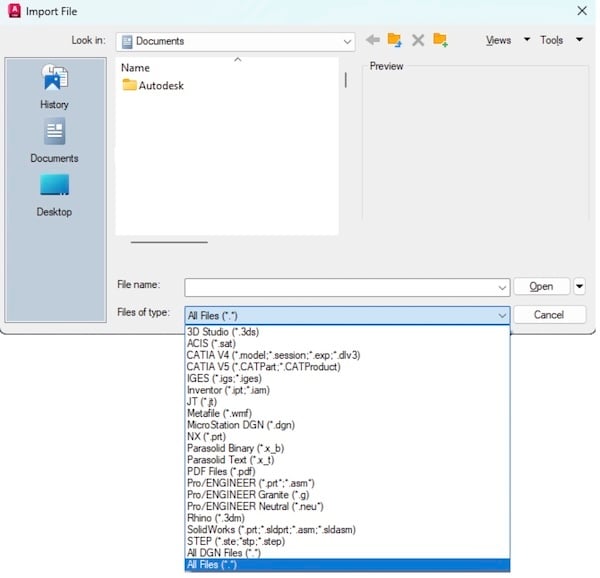This screenshot has height=578, width=600.
Task: Select Metafile (*.wmf) file type
Action: coord(347,413)
